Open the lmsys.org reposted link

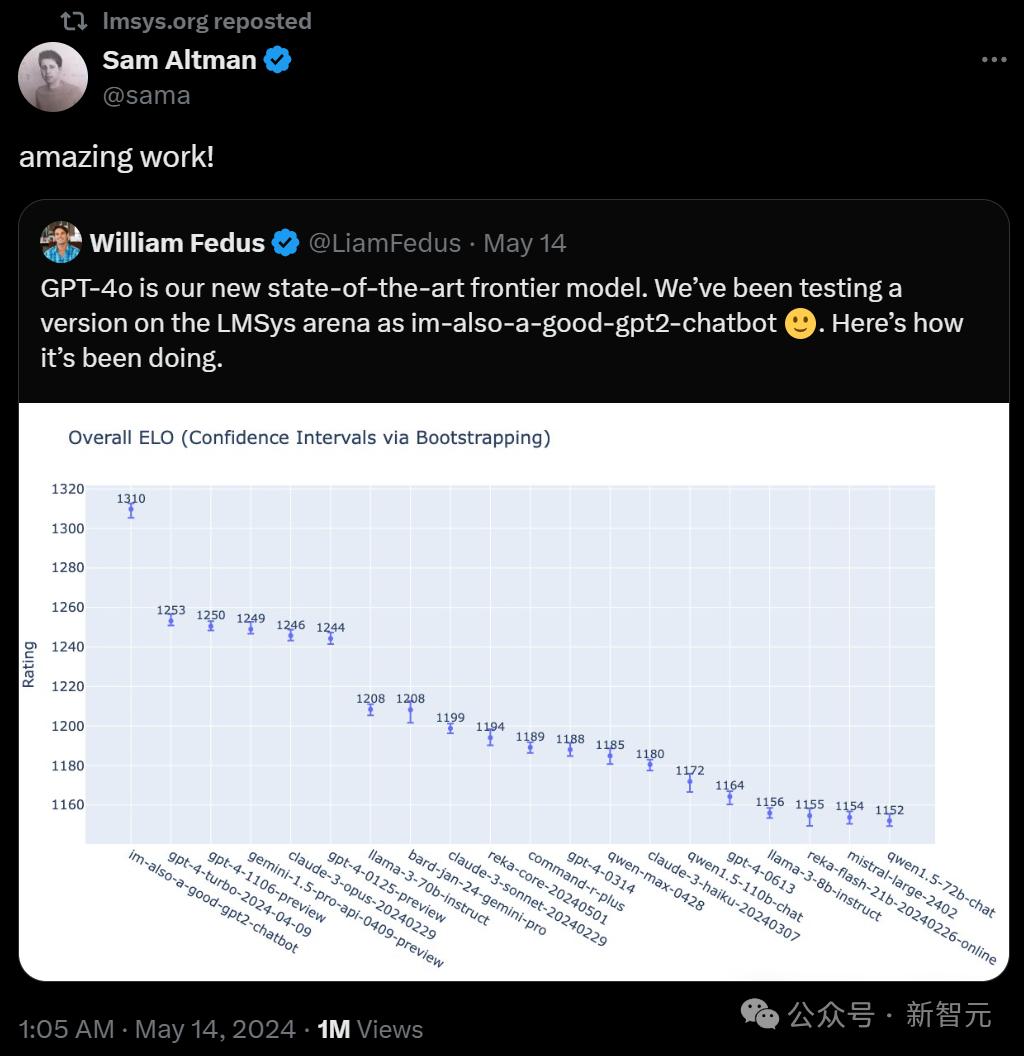click(x=207, y=21)
